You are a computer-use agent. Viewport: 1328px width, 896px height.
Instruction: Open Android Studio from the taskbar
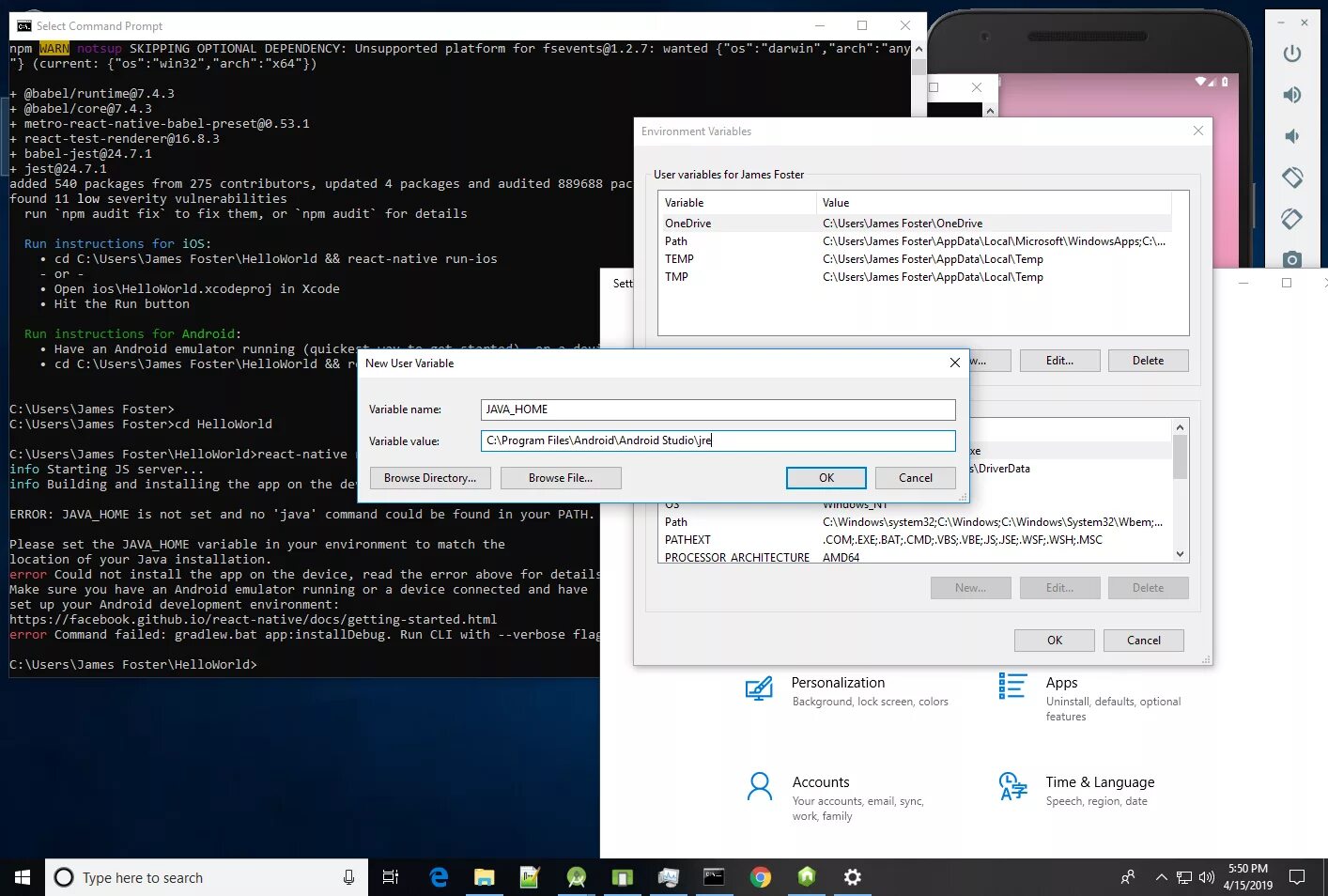(x=576, y=877)
